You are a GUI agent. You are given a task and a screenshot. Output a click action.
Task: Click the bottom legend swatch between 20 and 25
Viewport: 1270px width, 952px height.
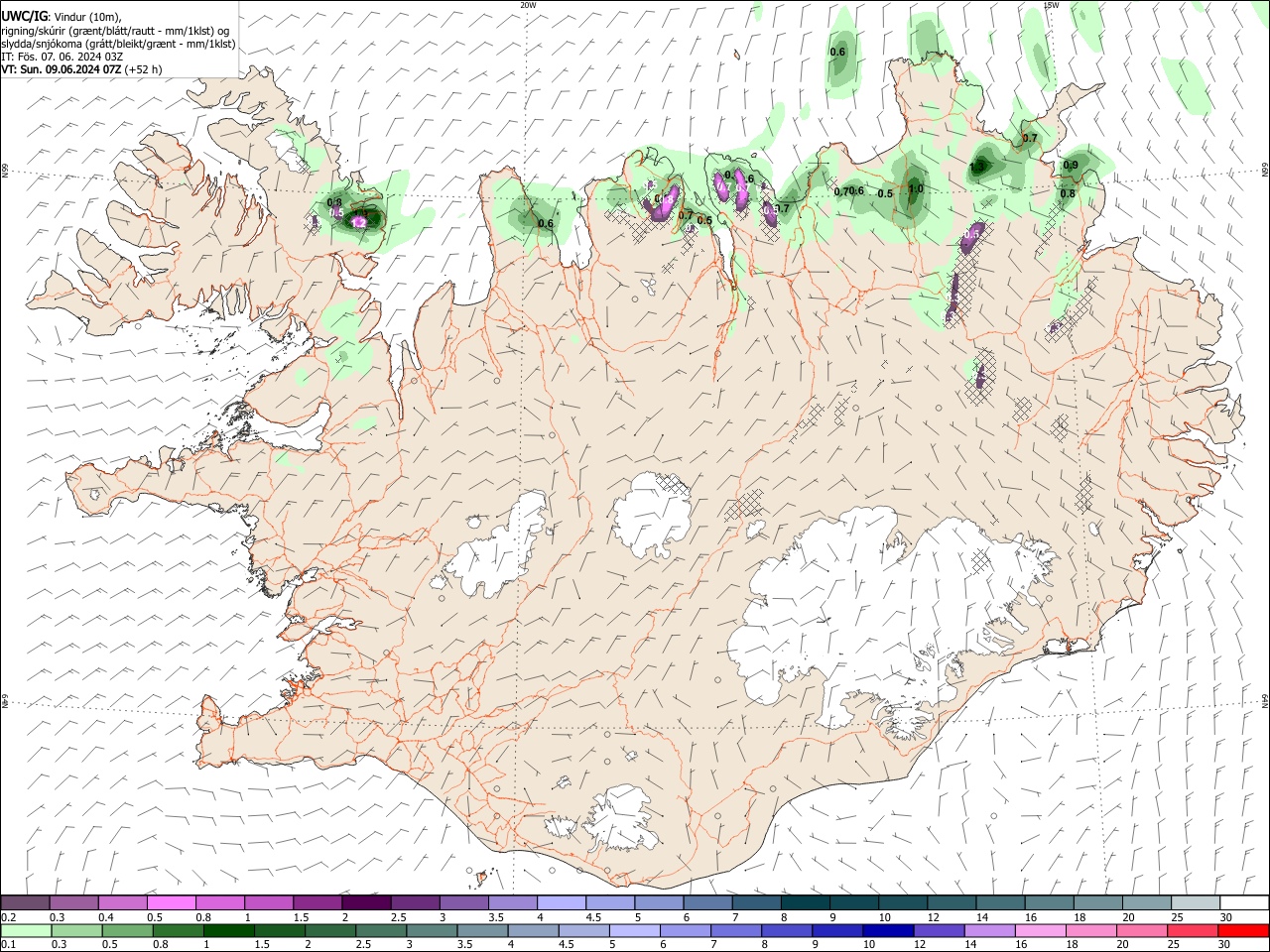pos(1143,930)
